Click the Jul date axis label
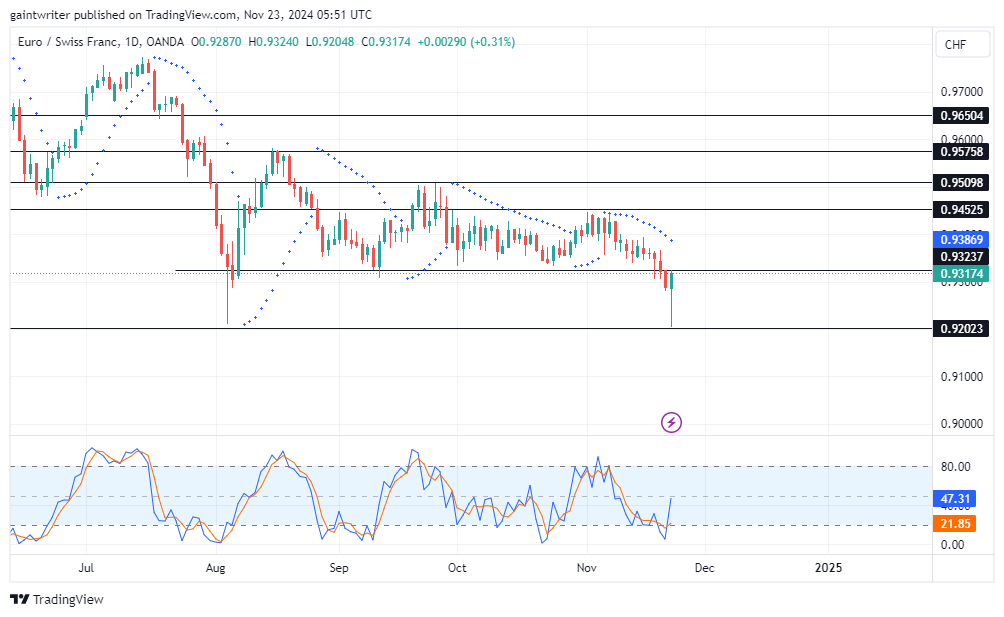Image resolution: width=1004 pixels, height=617 pixels. [x=86, y=568]
